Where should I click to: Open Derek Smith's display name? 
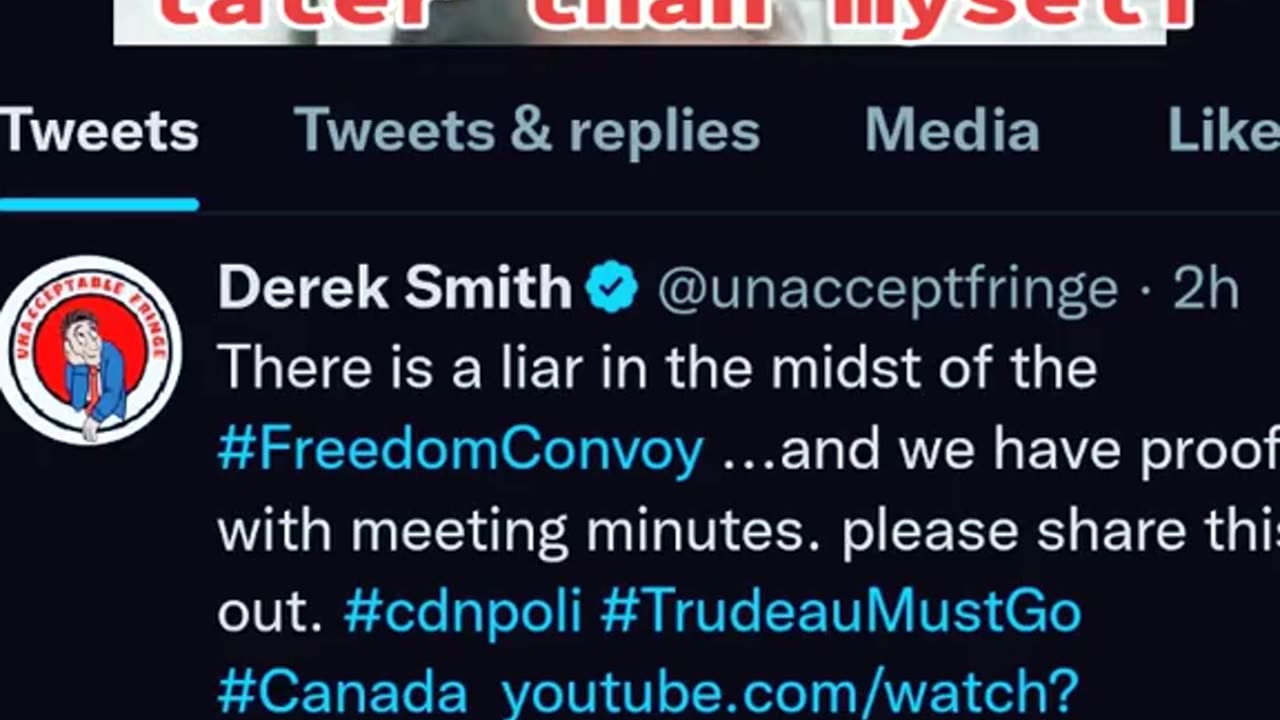(395, 288)
